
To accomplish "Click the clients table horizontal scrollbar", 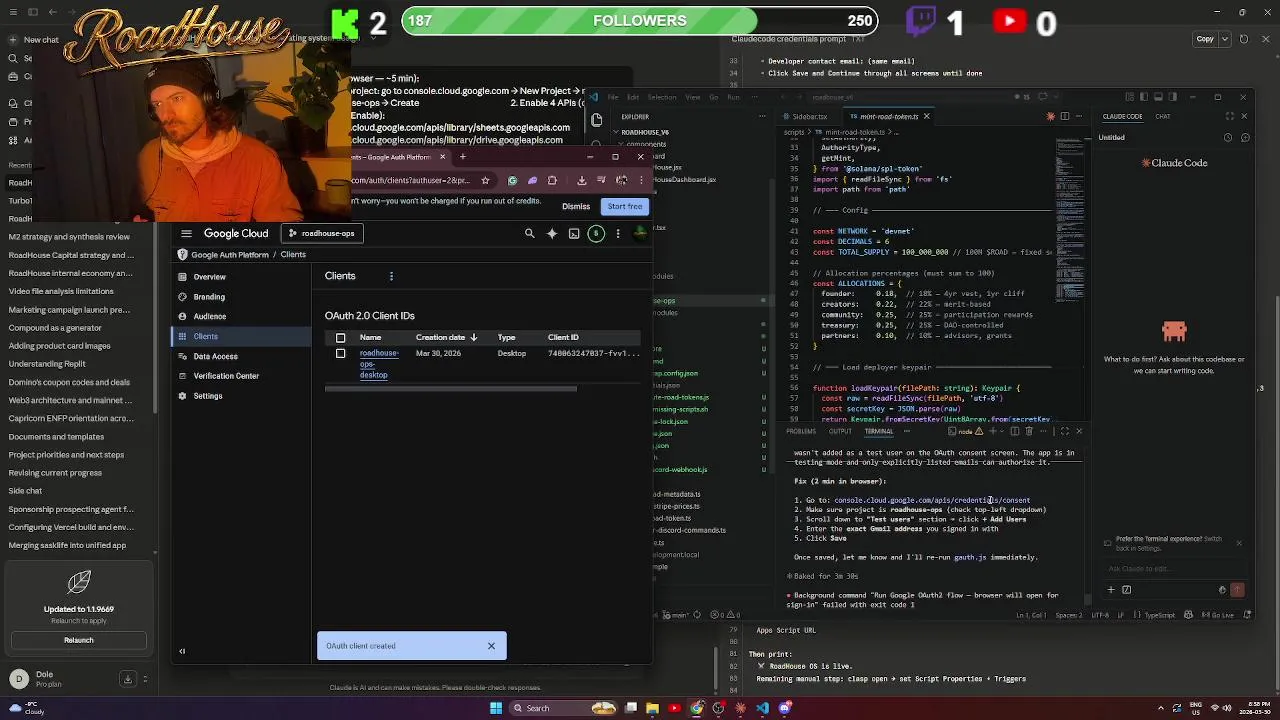I will 451,388.
